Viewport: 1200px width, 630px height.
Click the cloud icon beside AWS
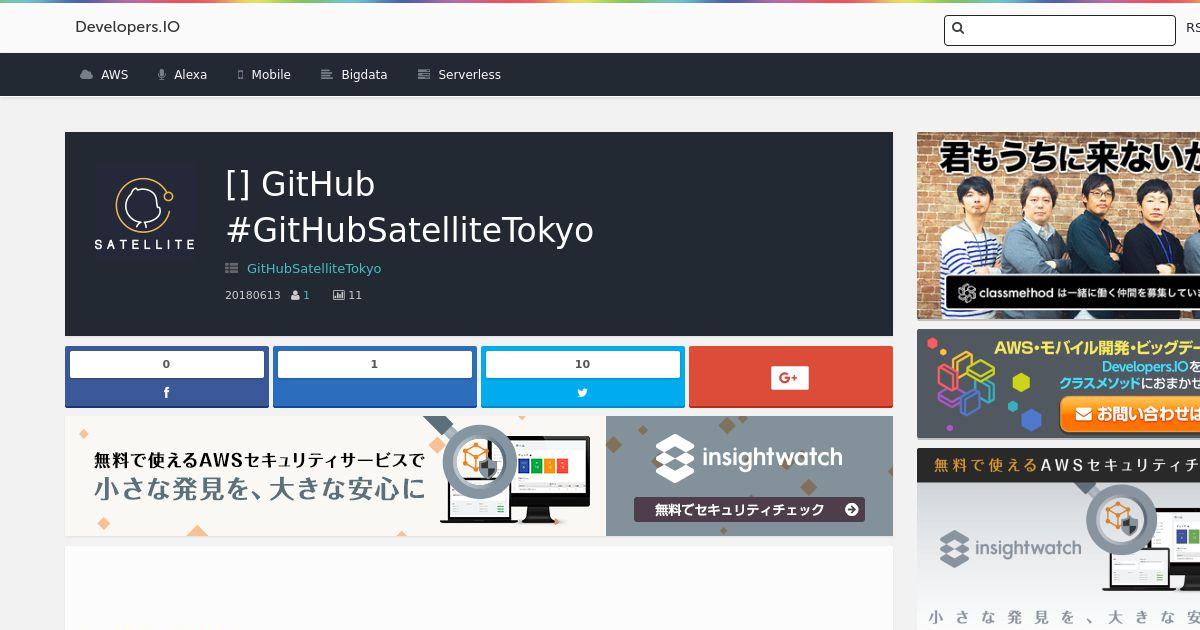click(87, 75)
